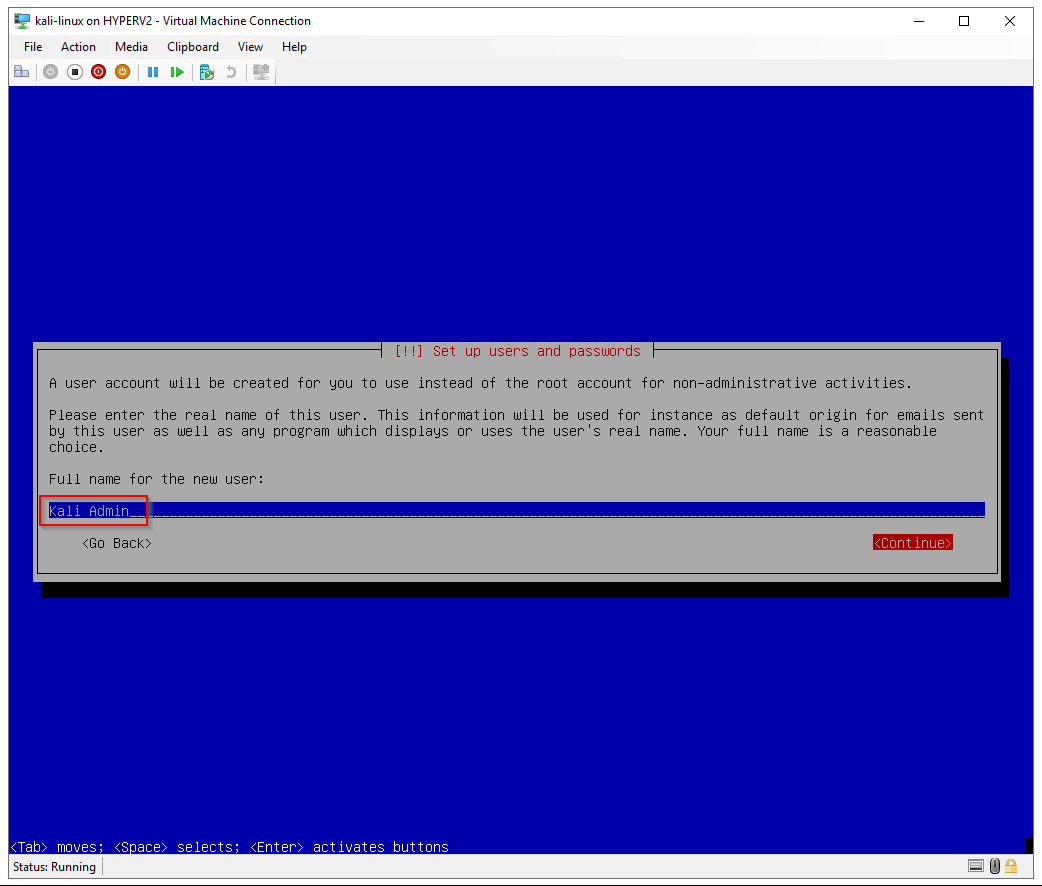Select the Go Back button
The image size is (1042, 886).
click(x=117, y=543)
